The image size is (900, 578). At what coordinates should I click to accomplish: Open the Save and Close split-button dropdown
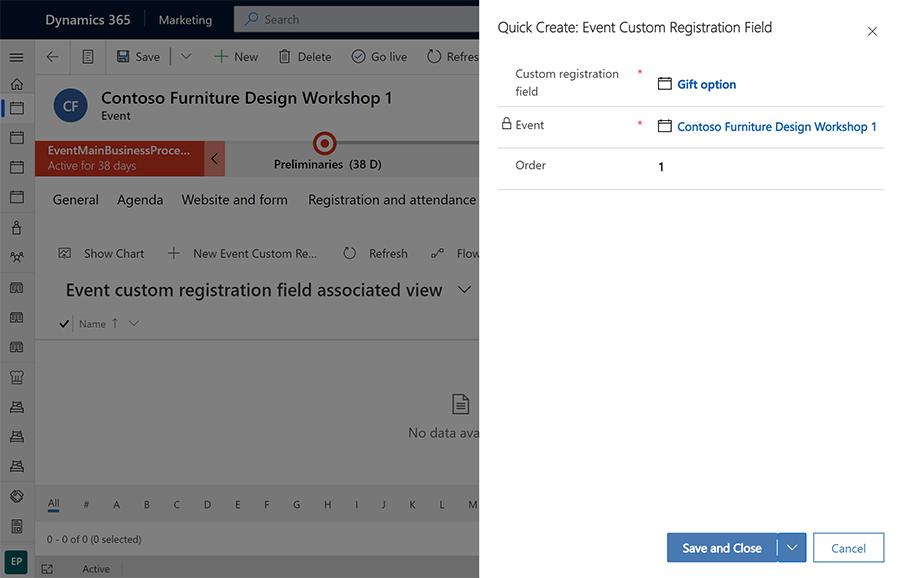pos(792,548)
